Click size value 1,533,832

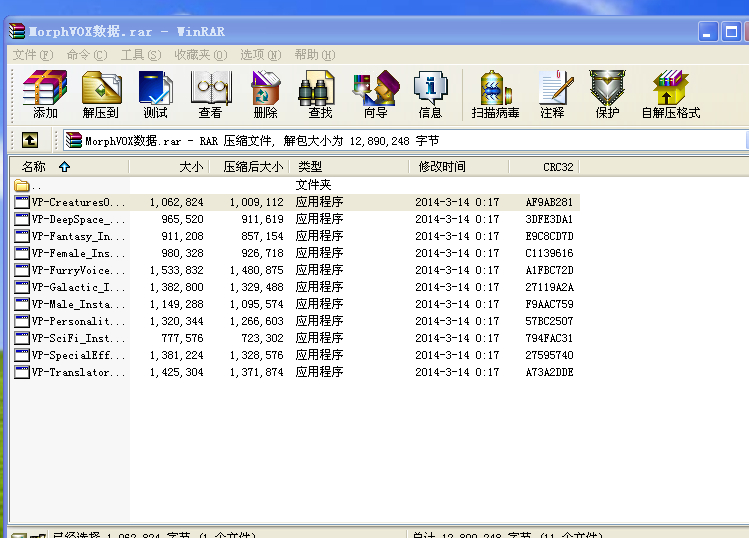coord(177,270)
